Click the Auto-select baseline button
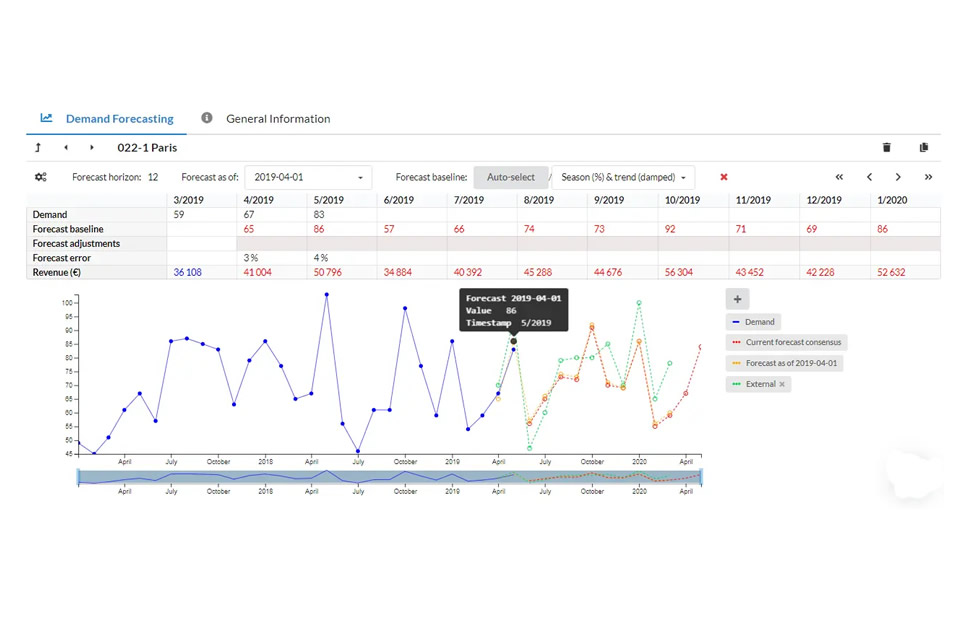This screenshot has height=640, width=960. click(x=510, y=177)
